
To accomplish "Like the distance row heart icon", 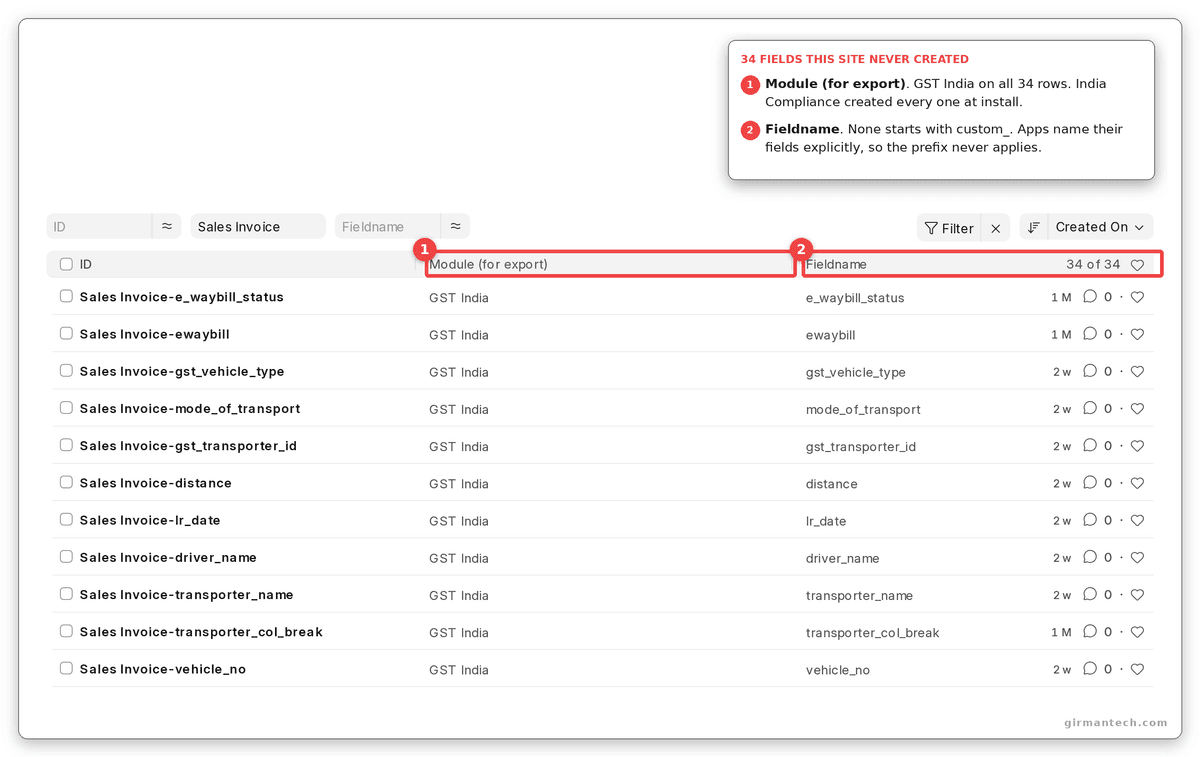I will (x=1137, y=483).
